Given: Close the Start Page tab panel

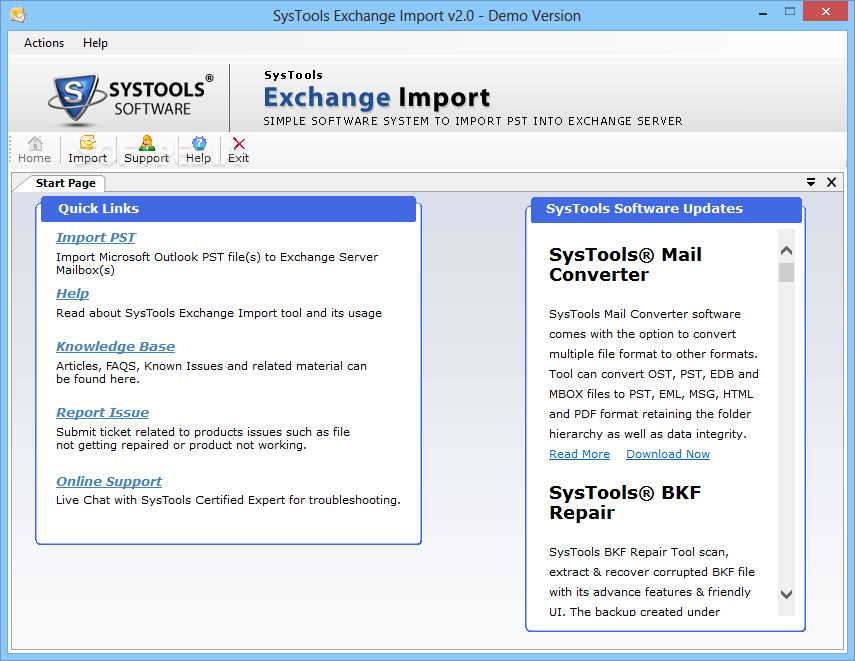Looking at the screenshot, I should tap(831, 182).
